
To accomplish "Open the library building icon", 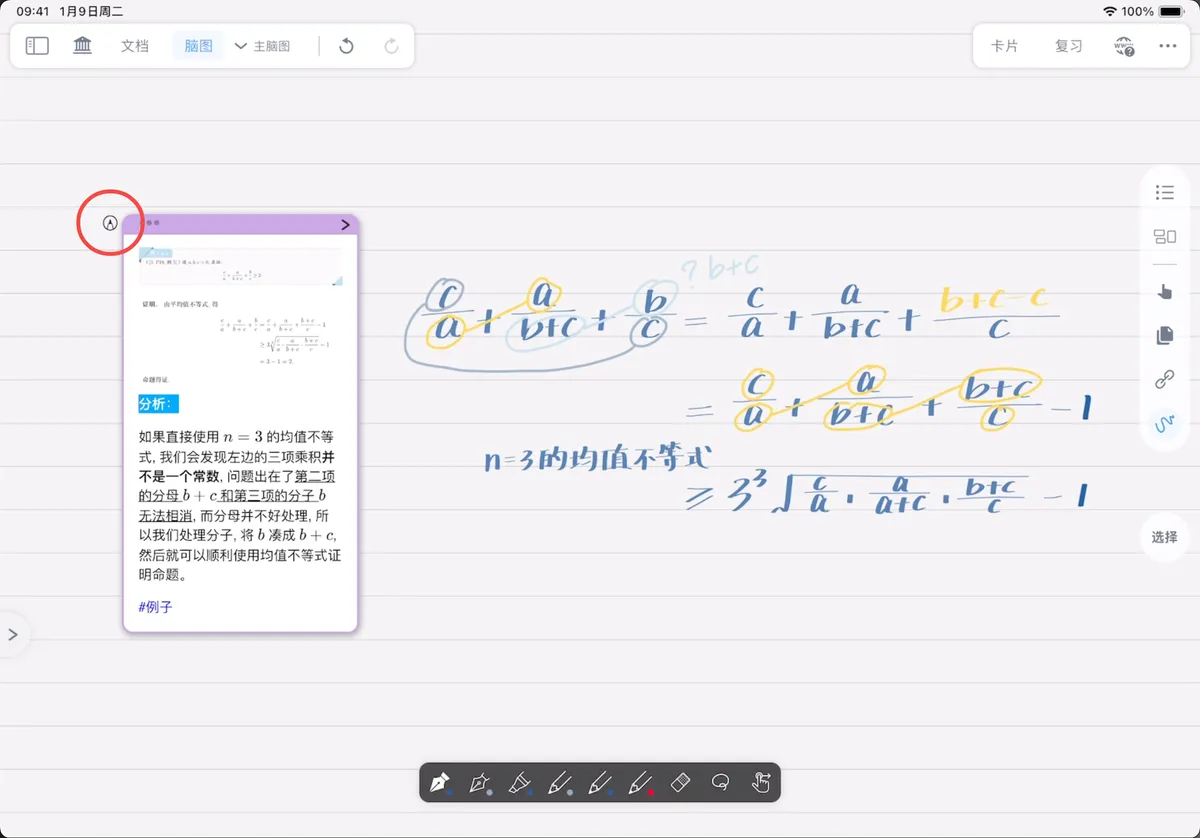I will coord(83,46).
